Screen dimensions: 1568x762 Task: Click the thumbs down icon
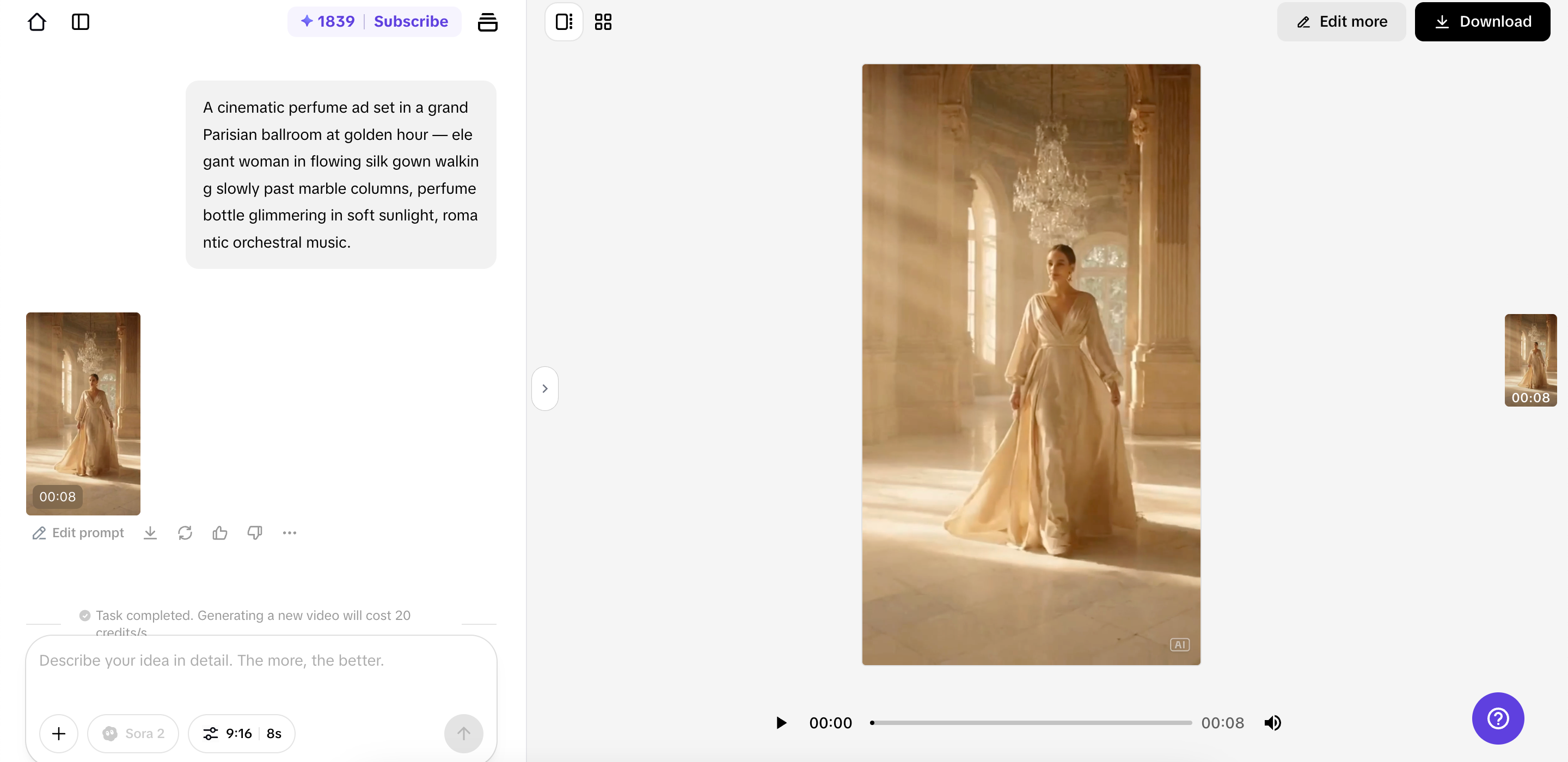(254, 533)
